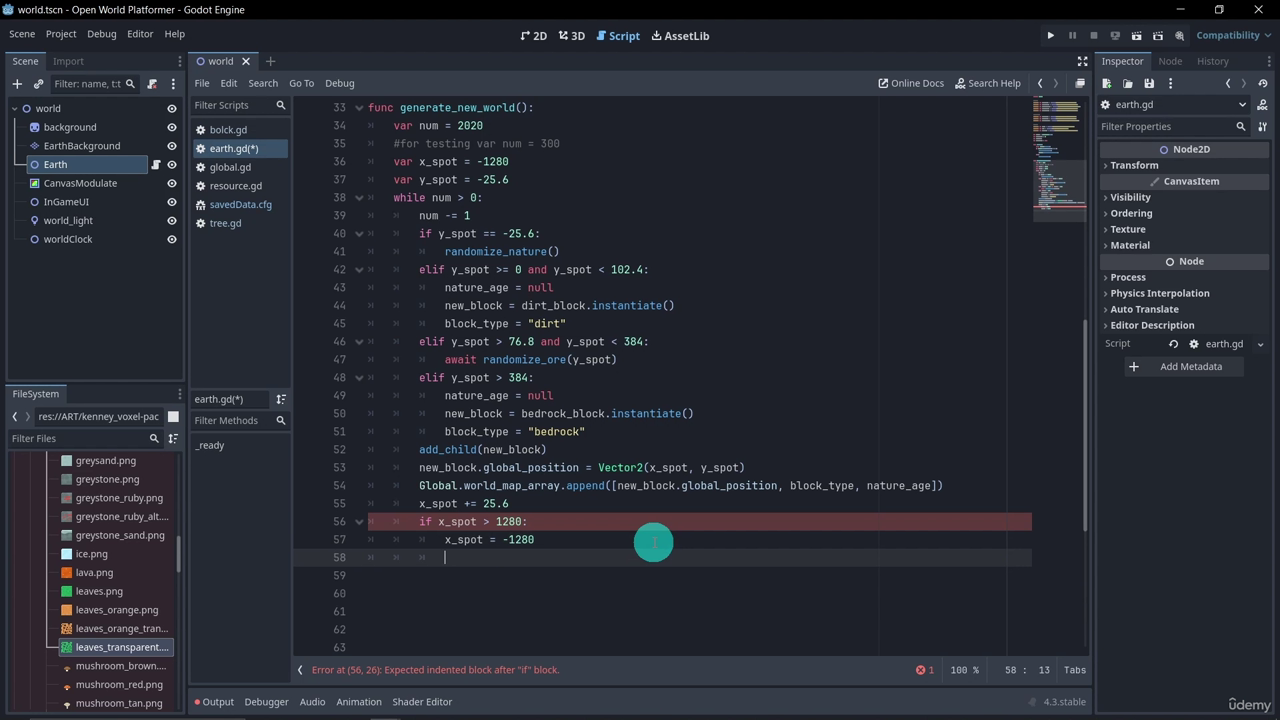Screen dimensions: 1280x720
Task: Toggle the FileSystem split mode icon
Action: 173,416
